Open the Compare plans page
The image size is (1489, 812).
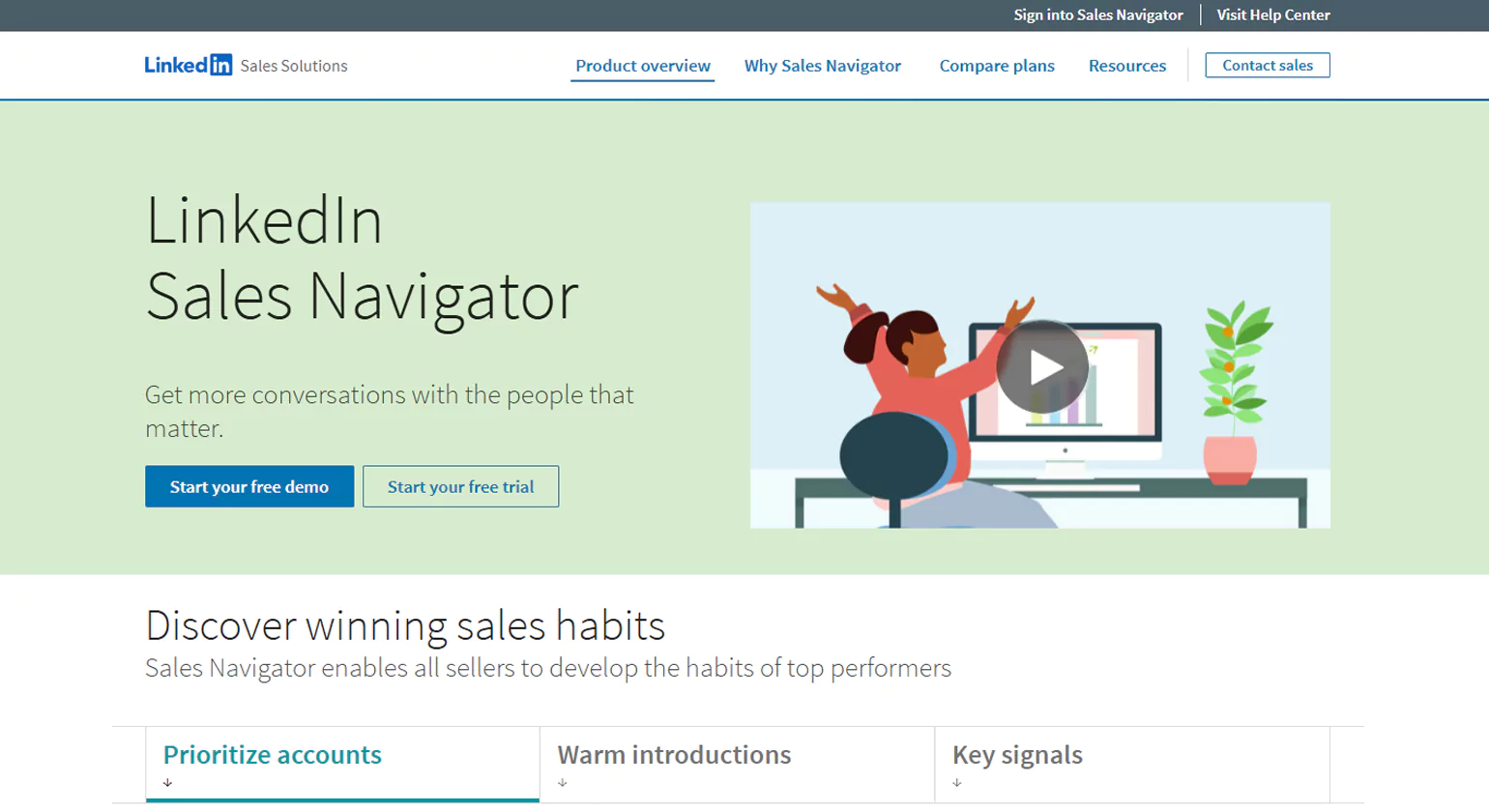(x=996, y=66)
